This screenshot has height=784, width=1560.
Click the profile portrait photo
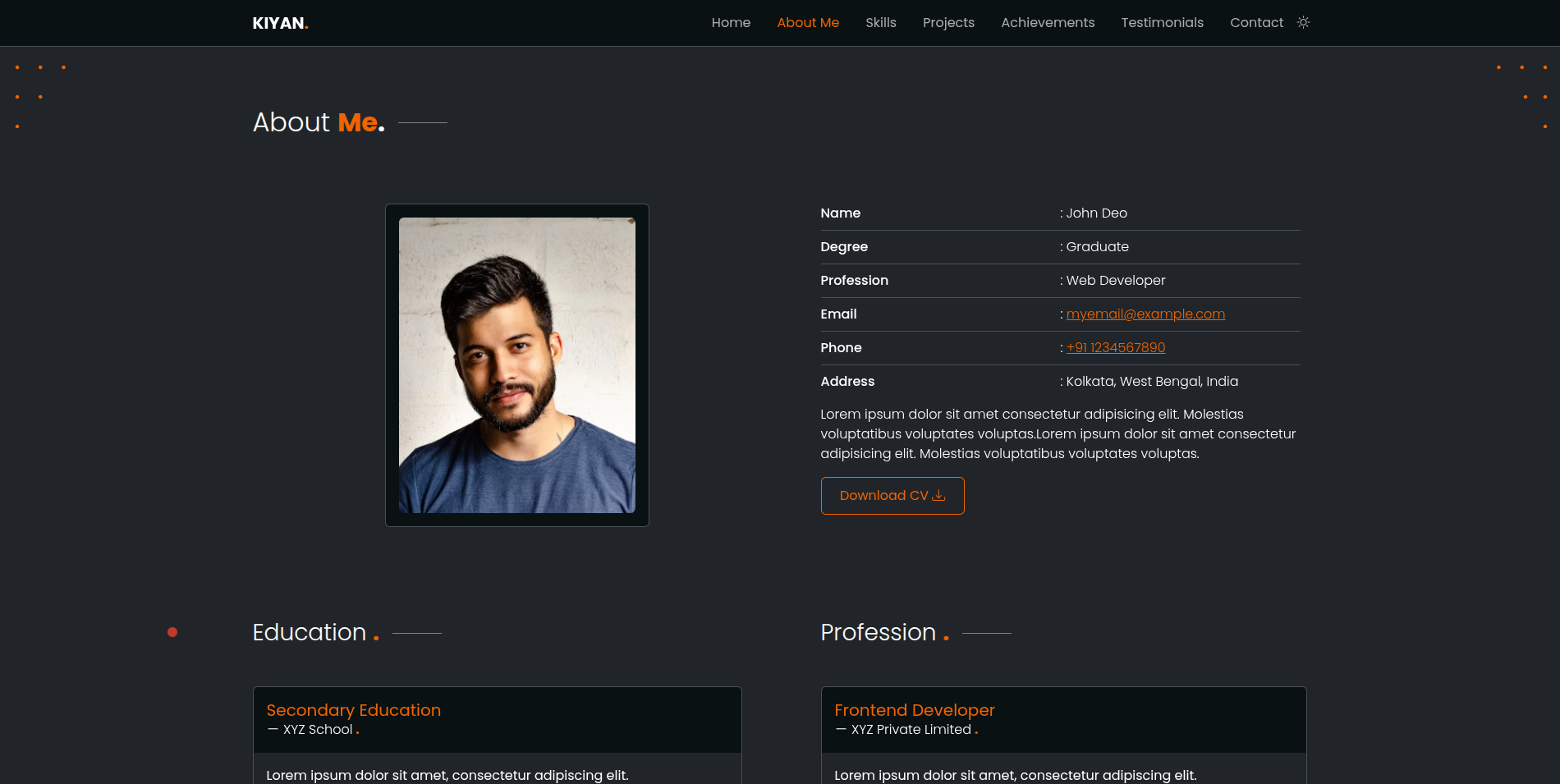516,365
